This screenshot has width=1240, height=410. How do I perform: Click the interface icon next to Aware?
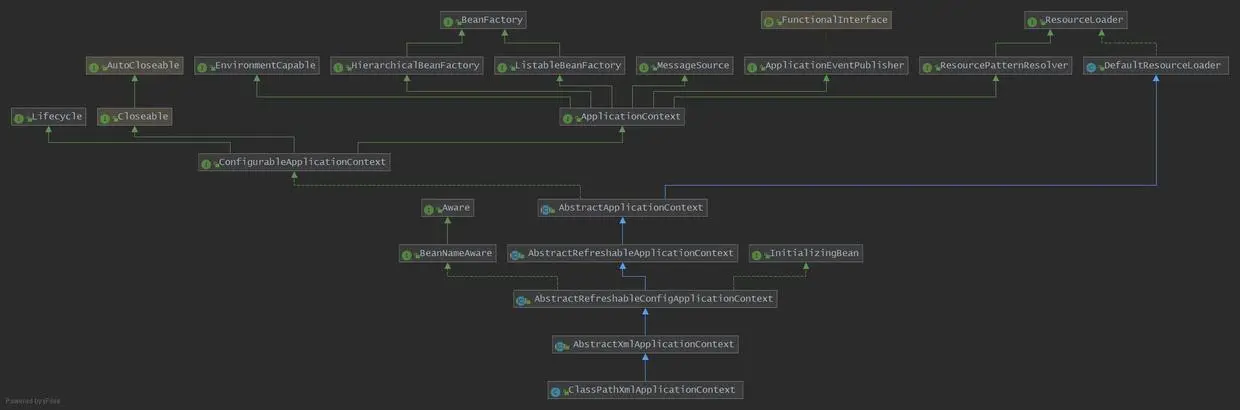pyautogui.click(x=430, y=209)
